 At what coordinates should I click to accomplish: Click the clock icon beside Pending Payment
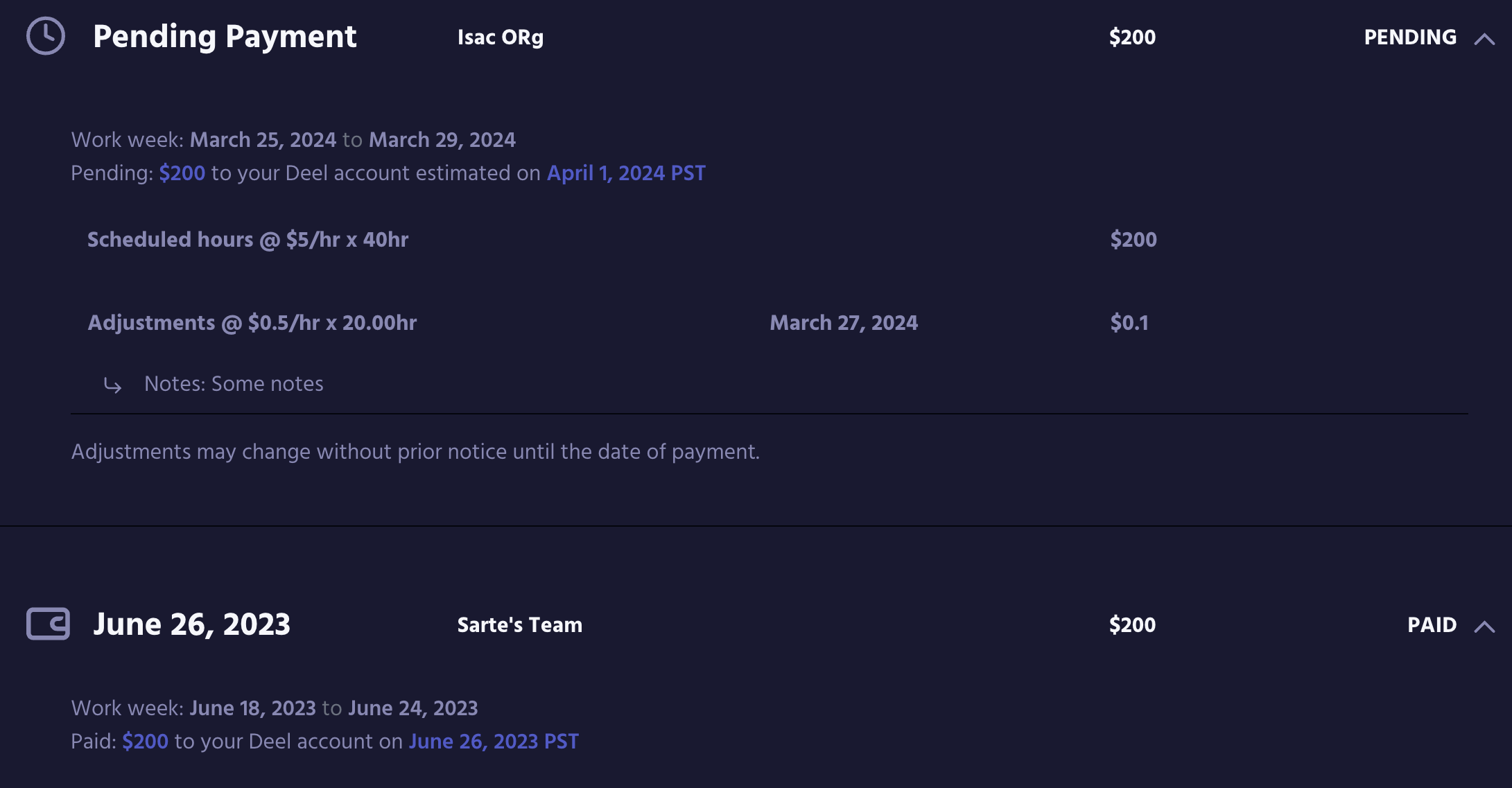[46, 36]
